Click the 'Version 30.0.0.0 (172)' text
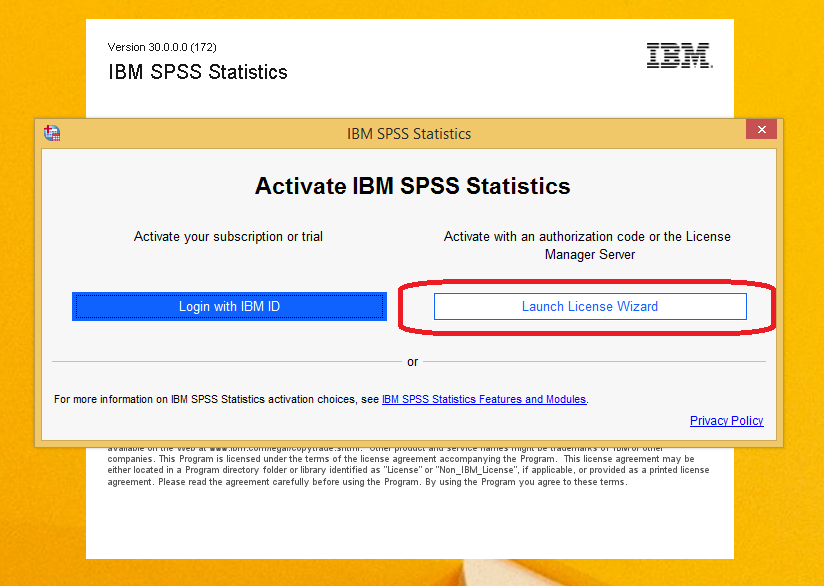824x586 pixels. 162,47
